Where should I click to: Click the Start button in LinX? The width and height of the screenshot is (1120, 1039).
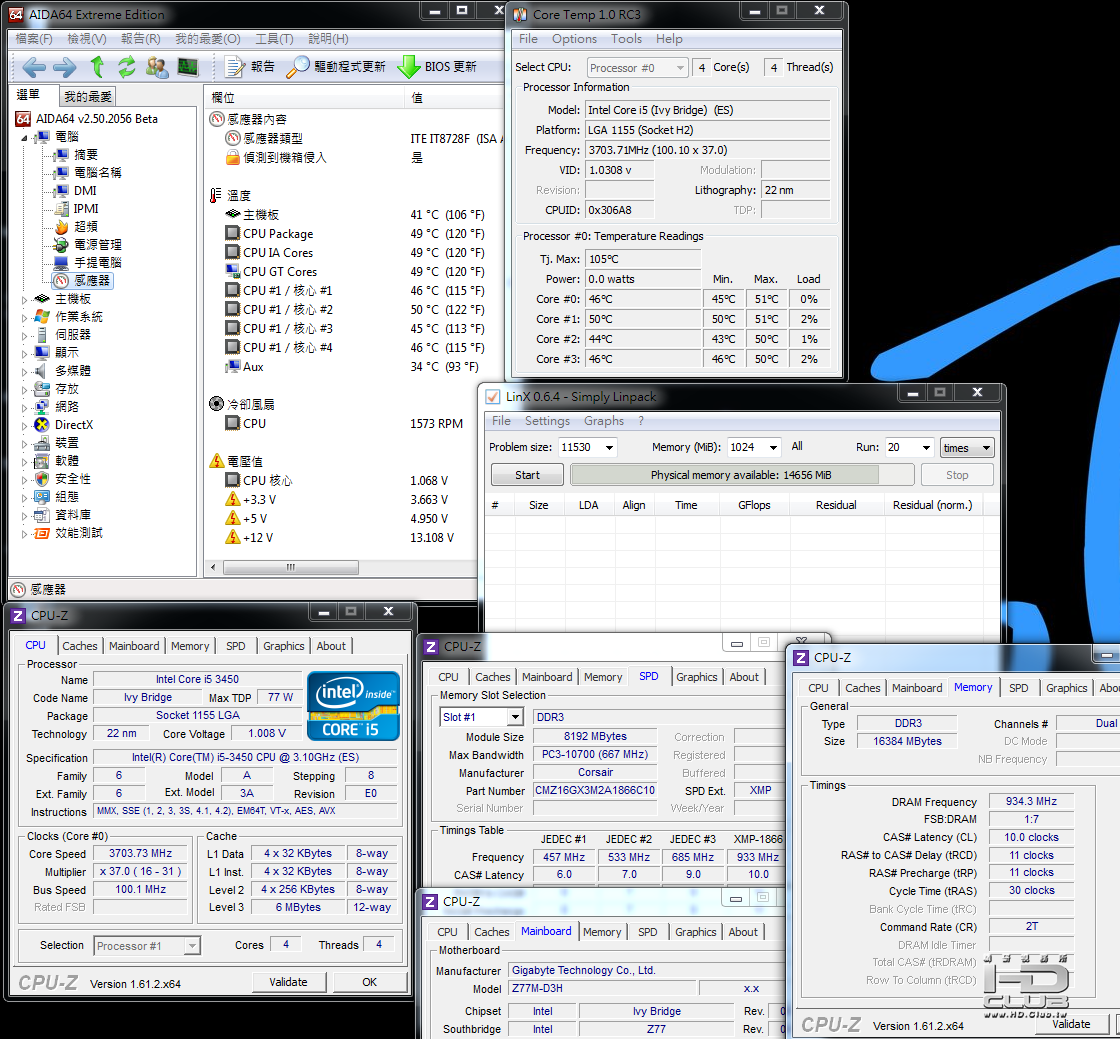[527, 475]
